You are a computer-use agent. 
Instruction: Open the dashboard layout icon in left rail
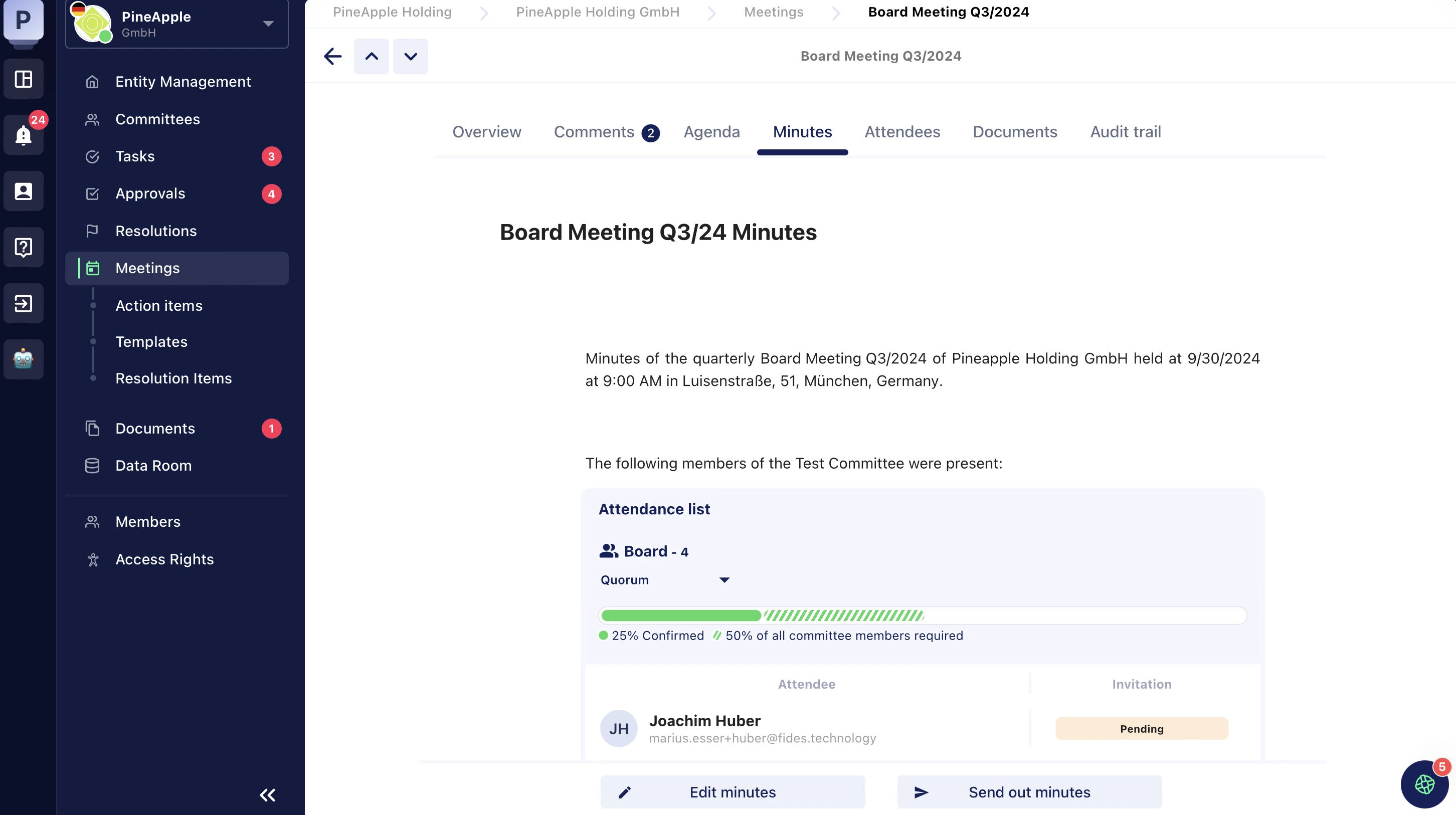tap(23, 79)
